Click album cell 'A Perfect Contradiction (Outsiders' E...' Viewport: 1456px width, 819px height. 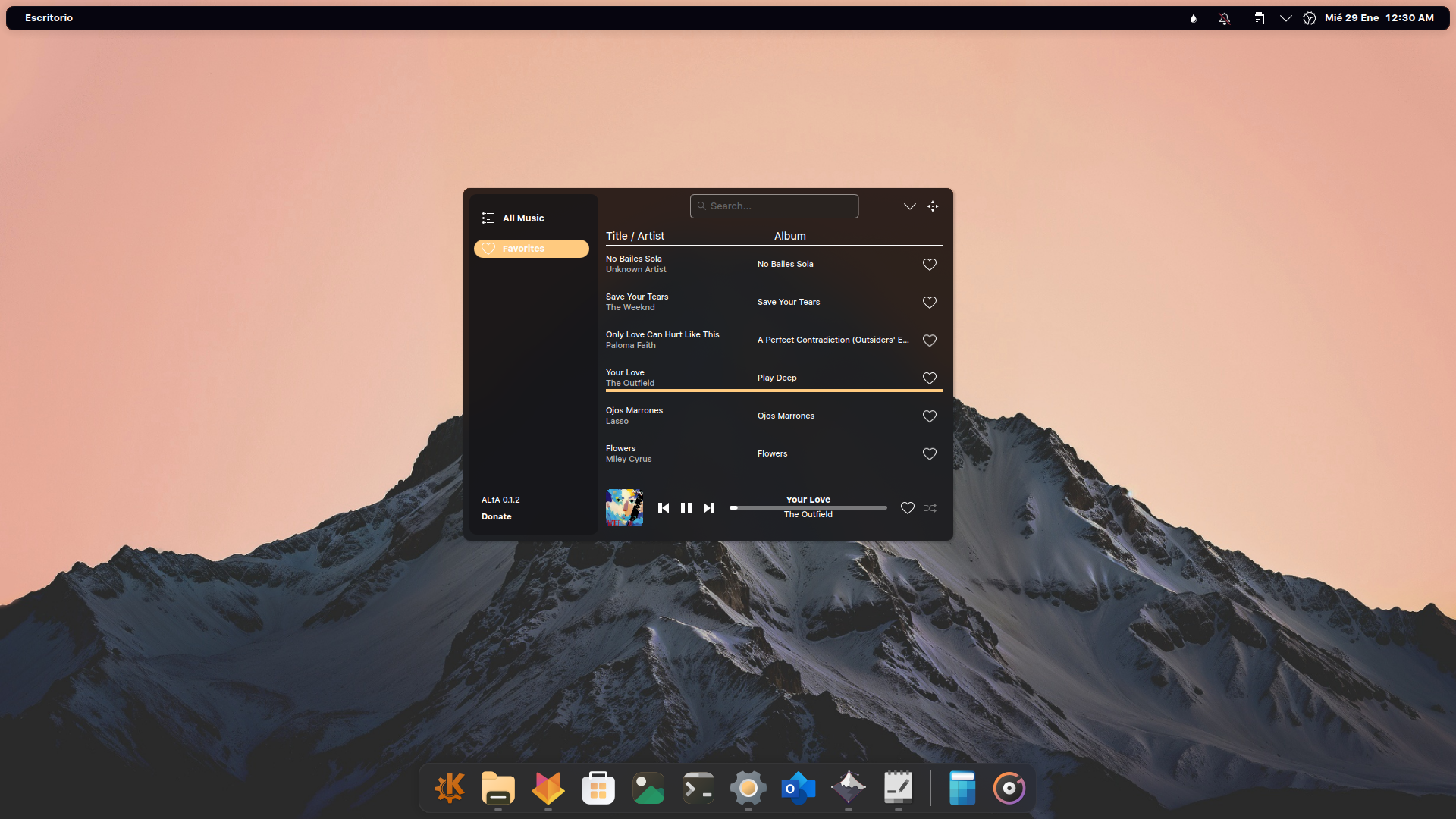pos(833,340)
